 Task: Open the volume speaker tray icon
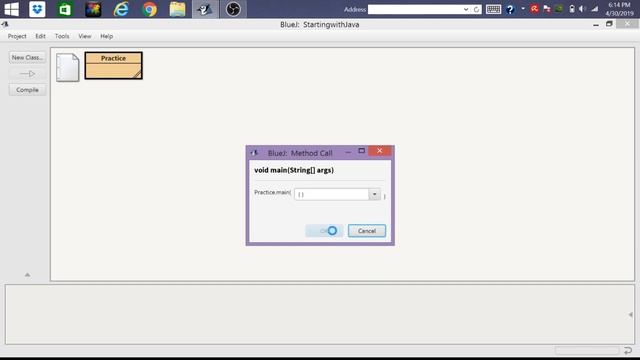[x=582, y=9]
